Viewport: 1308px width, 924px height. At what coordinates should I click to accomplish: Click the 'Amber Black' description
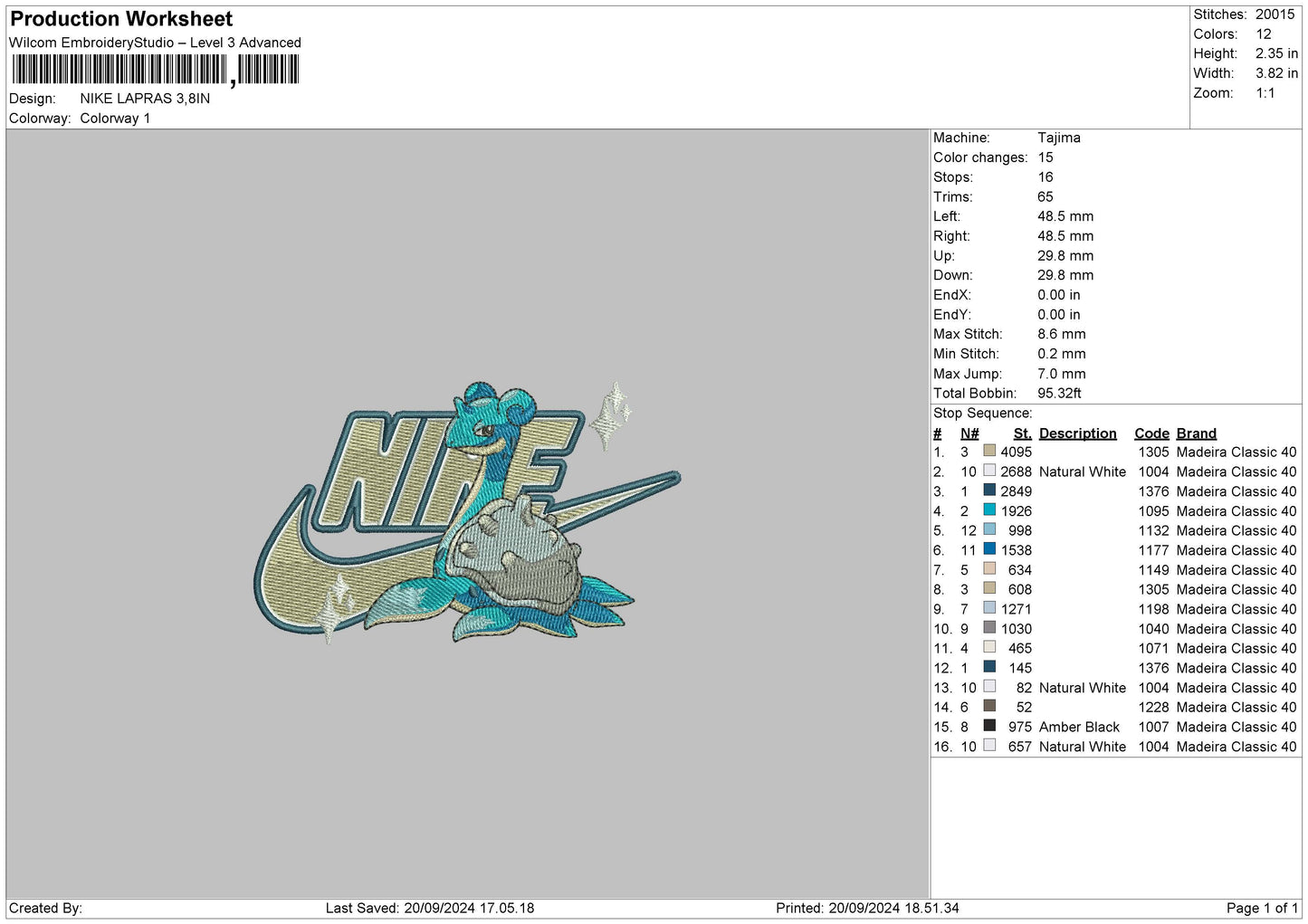(x=1079, y=727)
